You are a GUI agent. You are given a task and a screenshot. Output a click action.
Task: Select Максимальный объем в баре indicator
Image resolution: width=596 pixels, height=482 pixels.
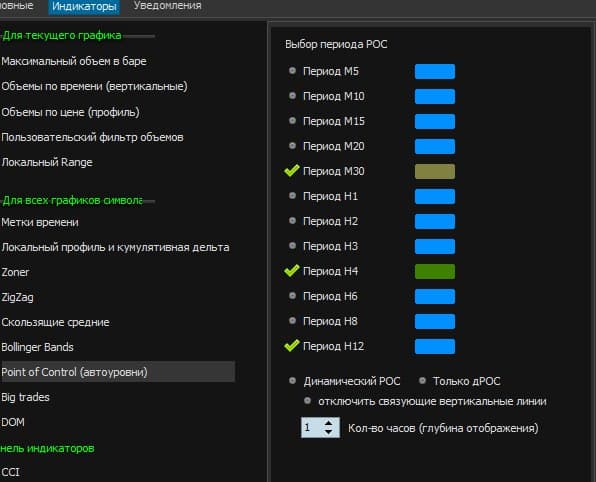pyautogui.click(x=74, y=61)
